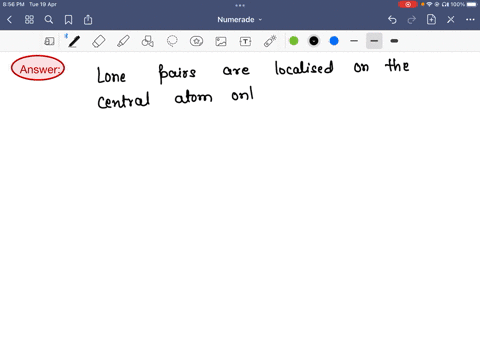Open the thumbnail grid view
Screen dimensions: 480x360
[29, 20]
